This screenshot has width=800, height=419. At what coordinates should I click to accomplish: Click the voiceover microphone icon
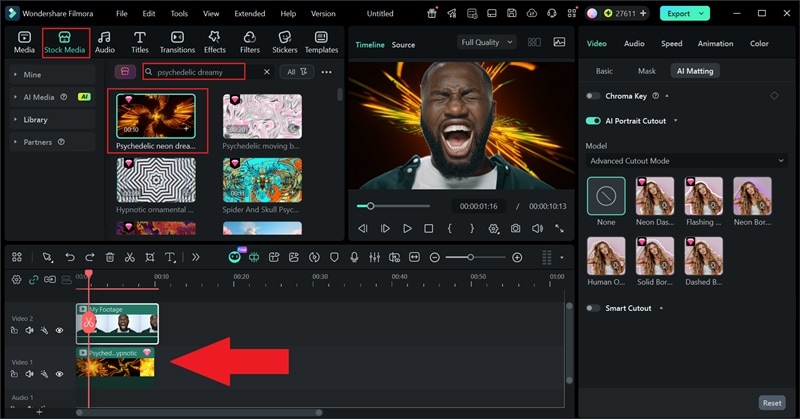click(354, 257)
